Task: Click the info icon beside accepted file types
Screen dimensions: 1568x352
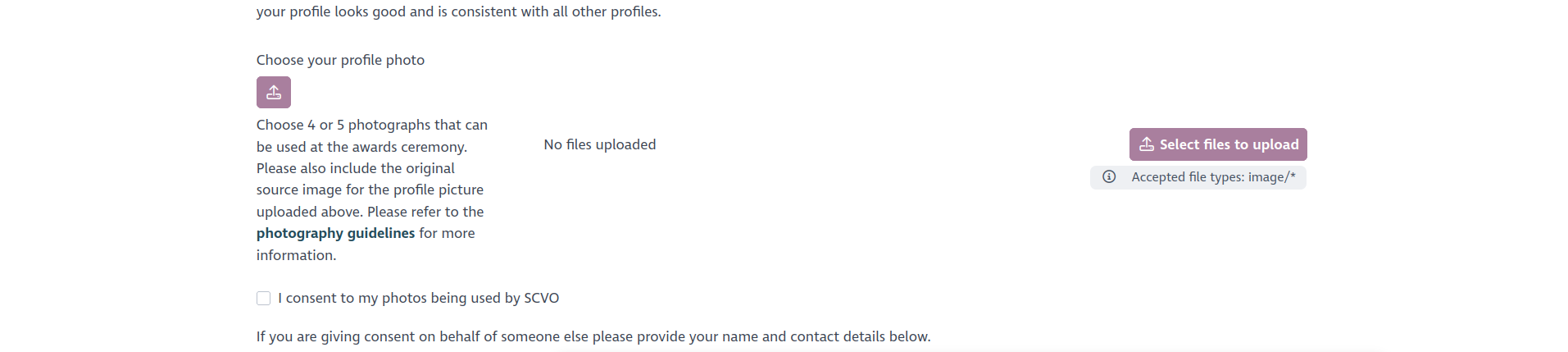Action: (x=1109, y=177)
